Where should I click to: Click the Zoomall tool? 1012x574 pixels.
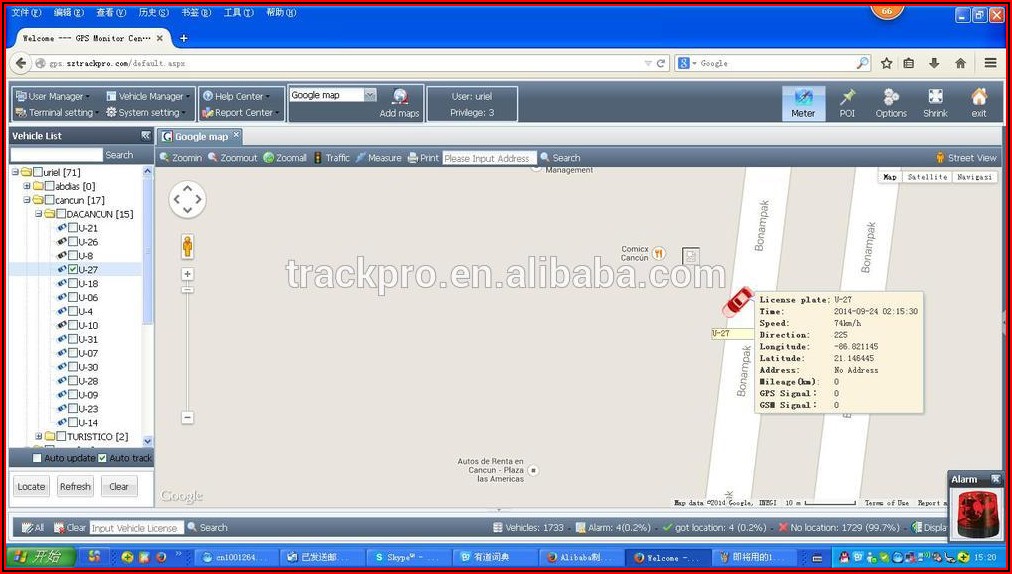285,158
